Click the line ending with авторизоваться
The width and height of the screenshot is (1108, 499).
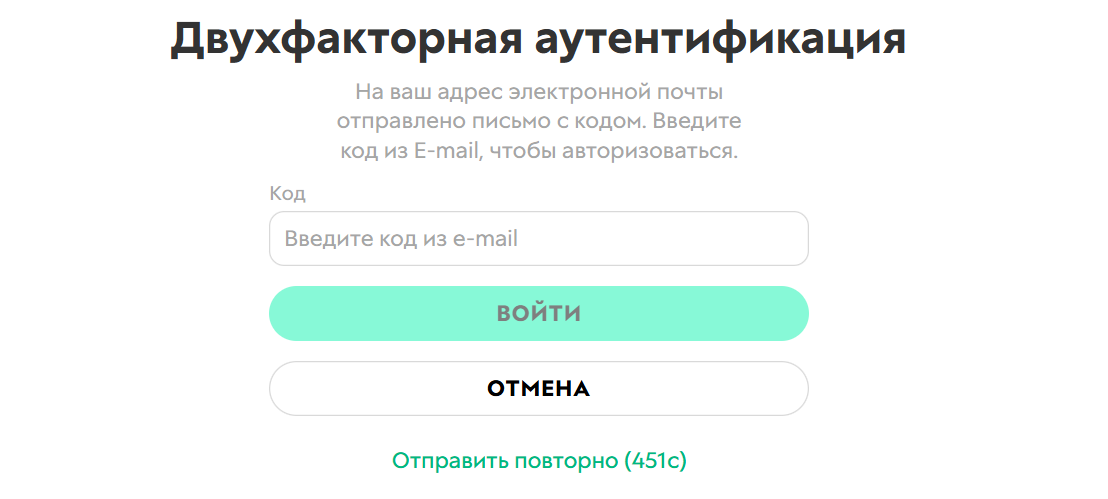[538, 153]
